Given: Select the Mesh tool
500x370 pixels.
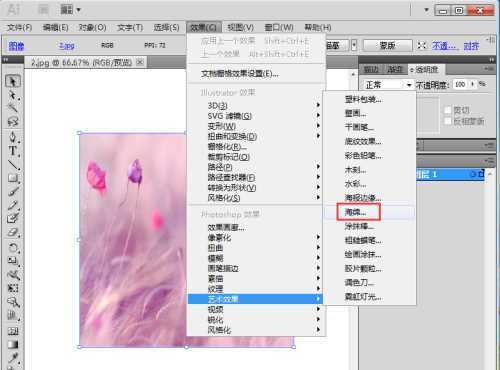Looking at the screenshot, I should [13, 331].
